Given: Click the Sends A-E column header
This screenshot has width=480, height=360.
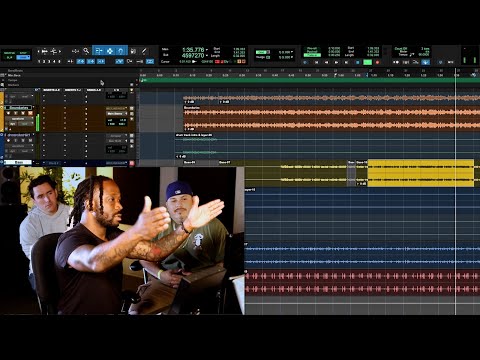Looking at the screenshot, I should click(x=94, y=90).
